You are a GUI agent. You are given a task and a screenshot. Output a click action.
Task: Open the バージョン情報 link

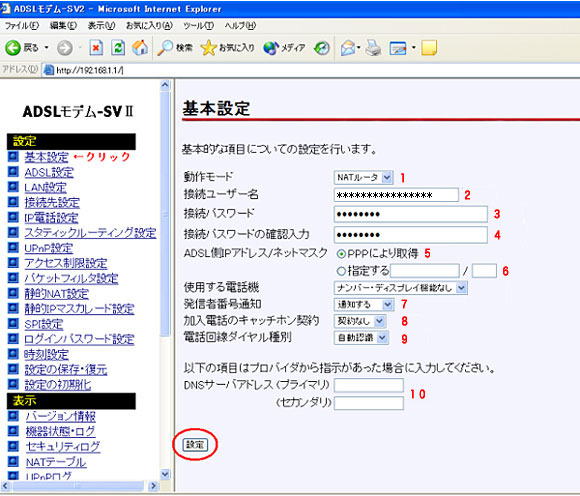(x=61, y=416)
